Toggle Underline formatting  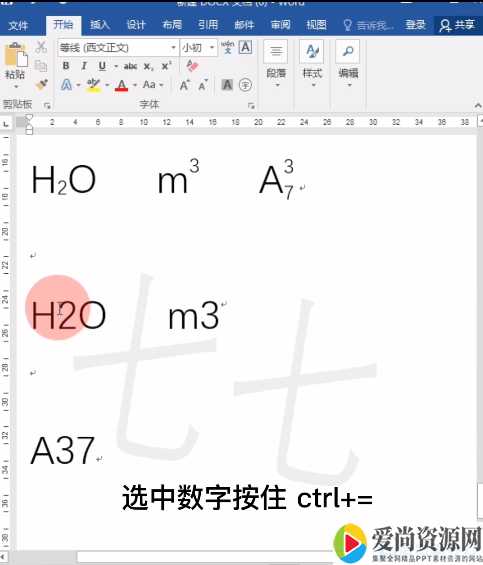(102, 66)
